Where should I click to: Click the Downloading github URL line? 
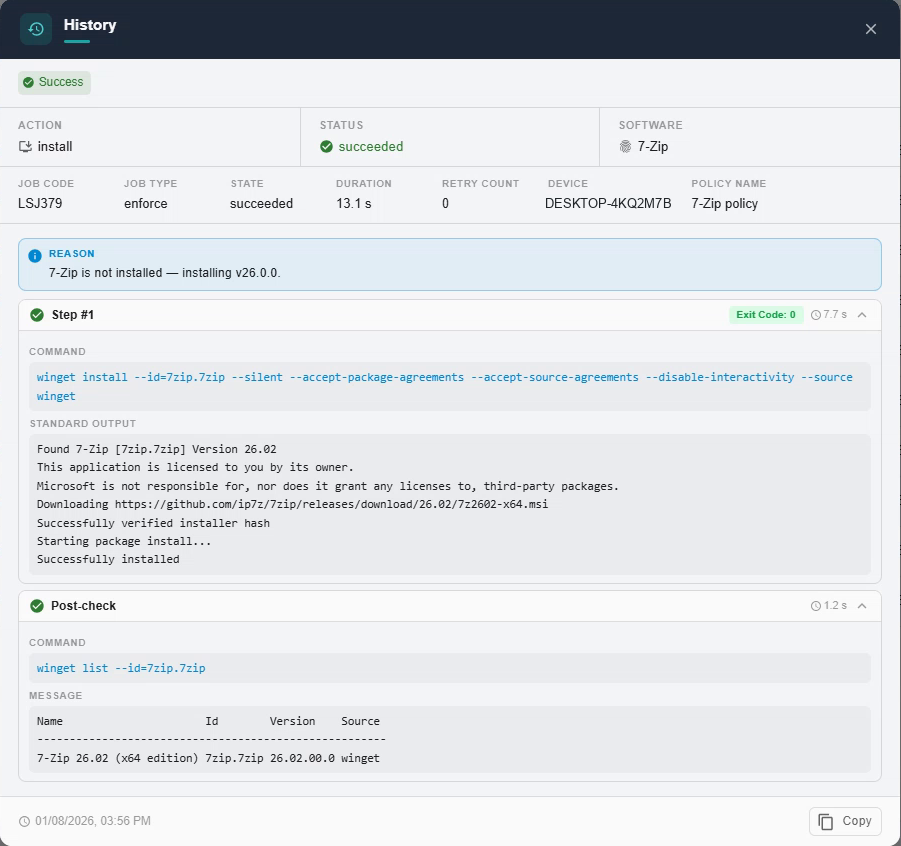[292, 504]
